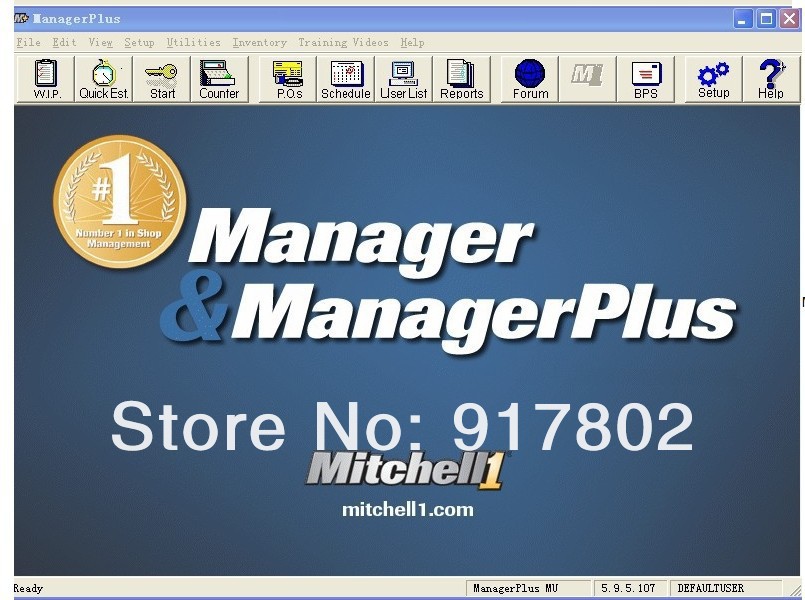Open the Counter sales register

tap(219, 79)
